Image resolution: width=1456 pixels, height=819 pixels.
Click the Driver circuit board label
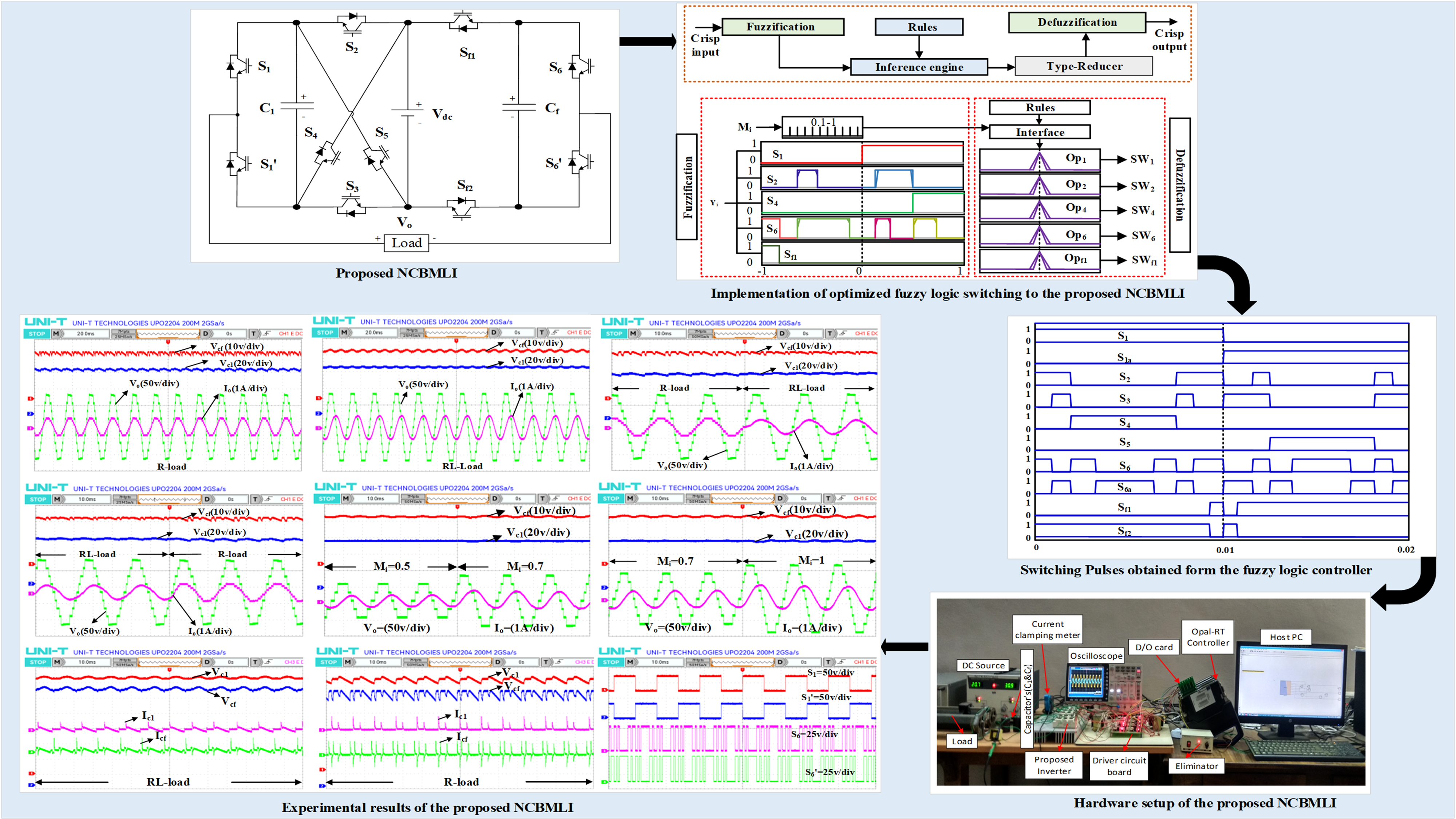pyautogui.click(x=1119, y=766)
